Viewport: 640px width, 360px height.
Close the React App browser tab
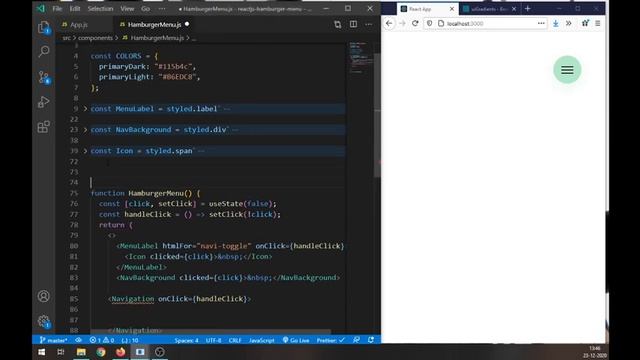coord(452,9)
